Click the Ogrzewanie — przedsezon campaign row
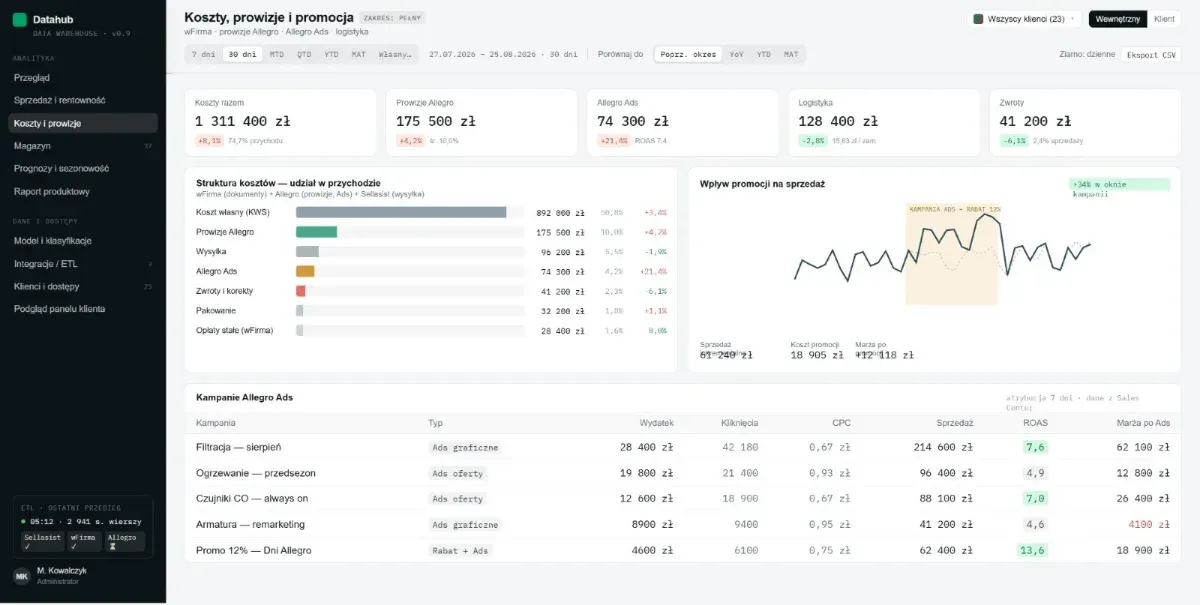The height and width of the screenshot is (605, 1200). click(x=682, y=473)
